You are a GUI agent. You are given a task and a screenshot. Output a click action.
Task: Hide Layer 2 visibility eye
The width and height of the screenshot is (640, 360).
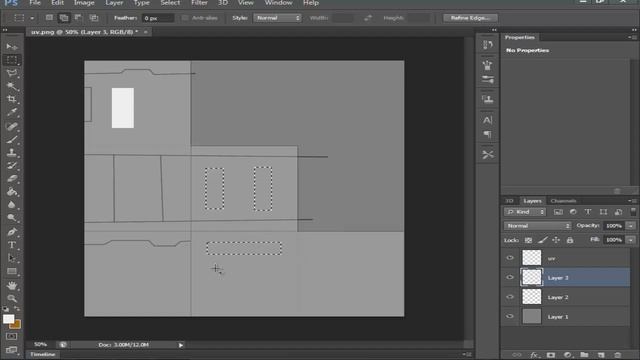(x=510, y=297)
